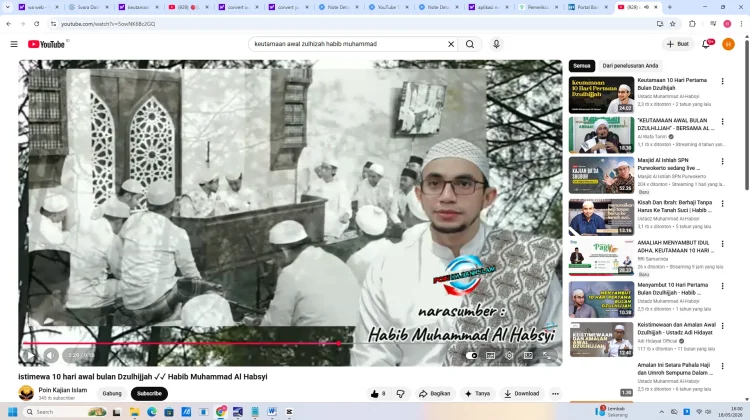Move the progress bar scrubber dot
The width and height of the screenshot is (750, 420).
(339, 343)
